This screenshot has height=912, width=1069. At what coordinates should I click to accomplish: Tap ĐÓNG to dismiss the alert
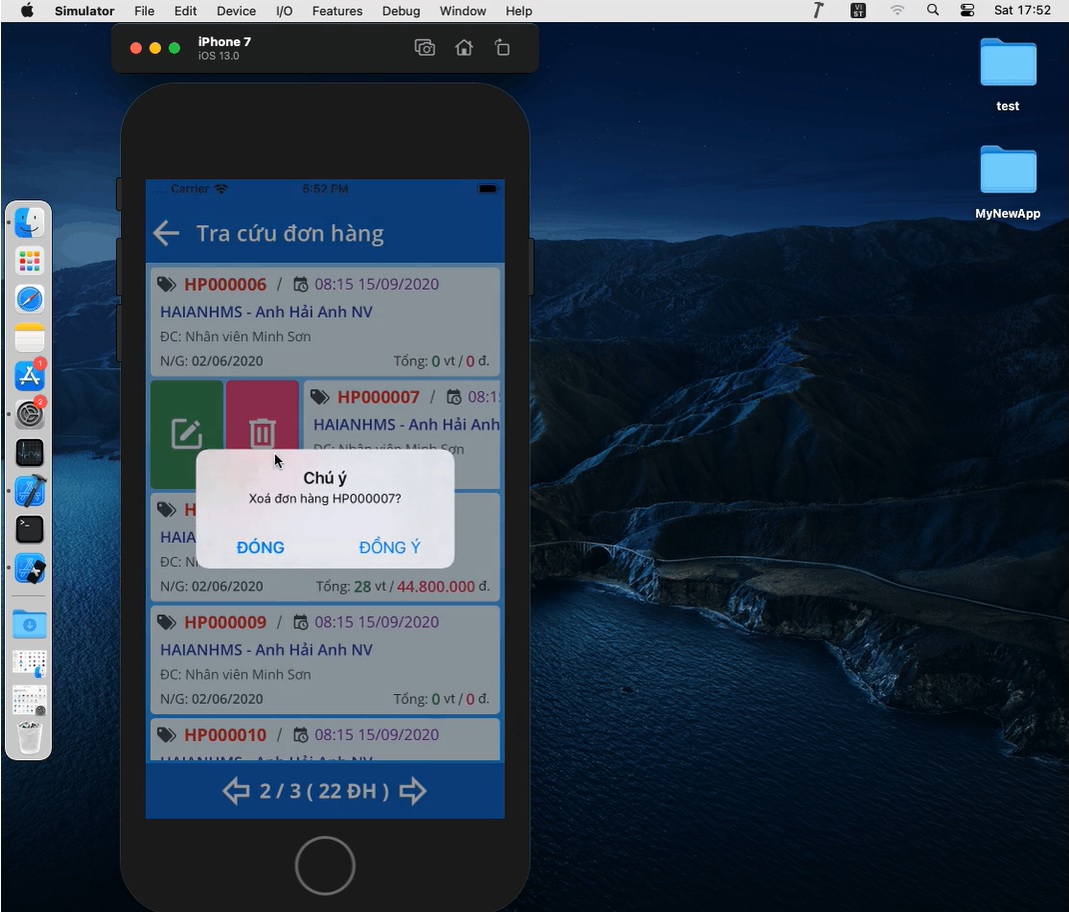coord(261,547)
